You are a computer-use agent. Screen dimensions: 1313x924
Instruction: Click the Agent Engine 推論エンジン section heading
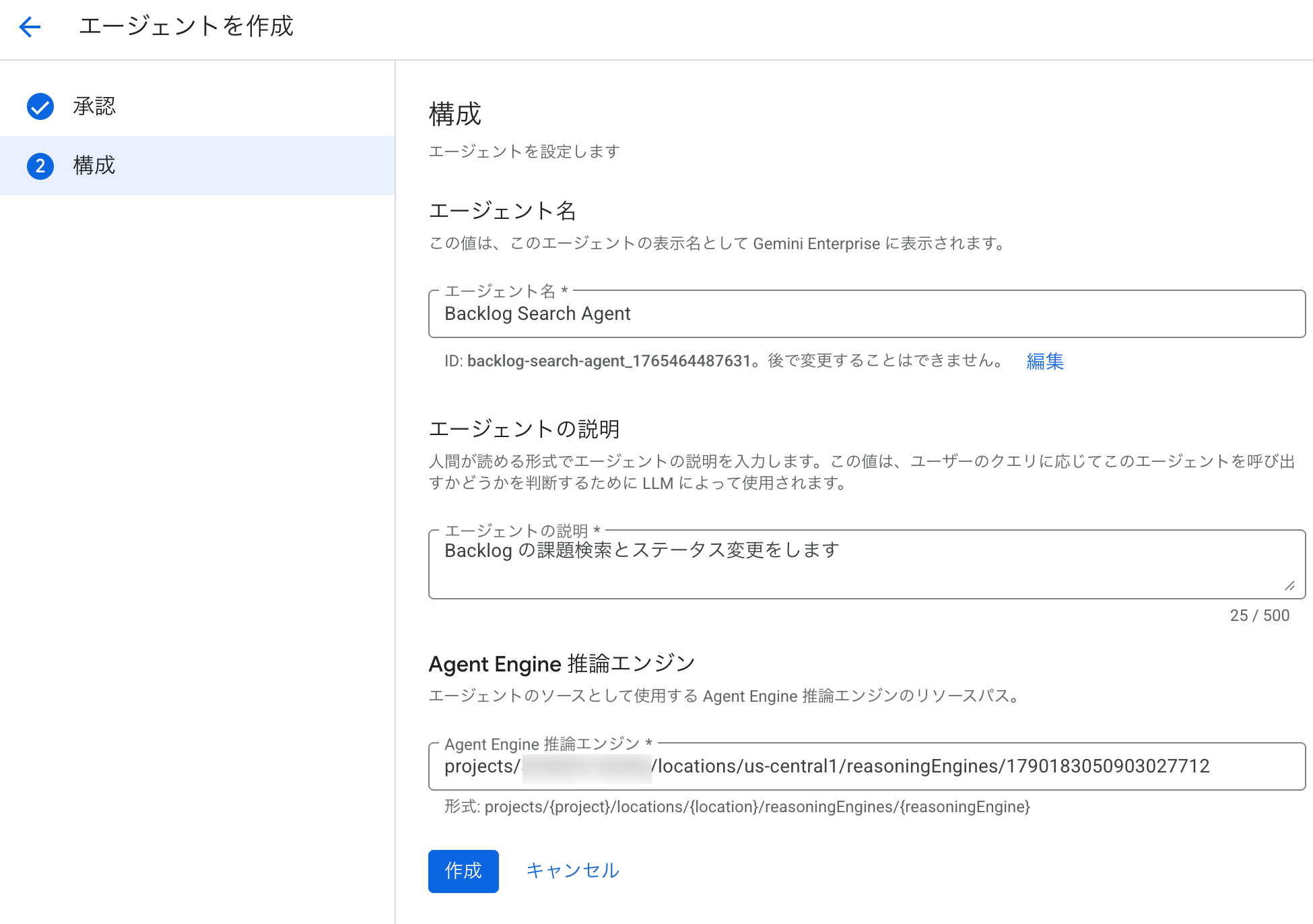click(x=562, y=664)
